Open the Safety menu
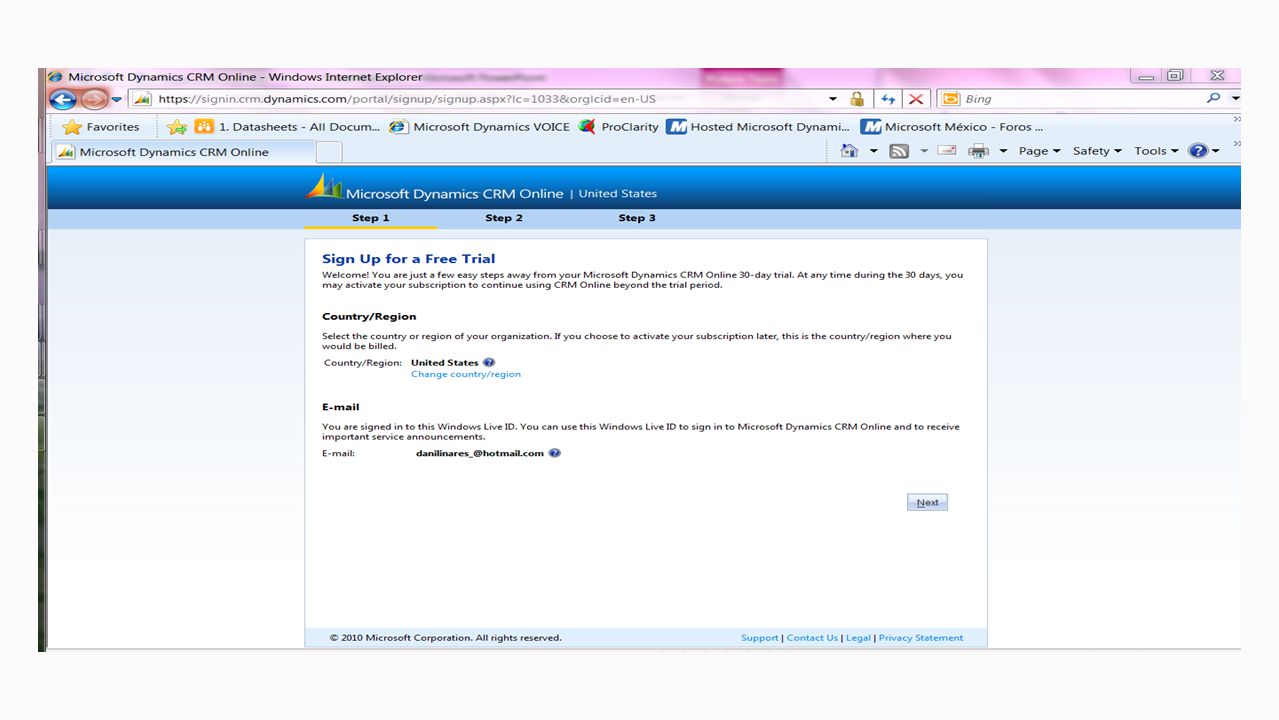This screenshot has width=1279, height=720. (x=1097, y=151)
